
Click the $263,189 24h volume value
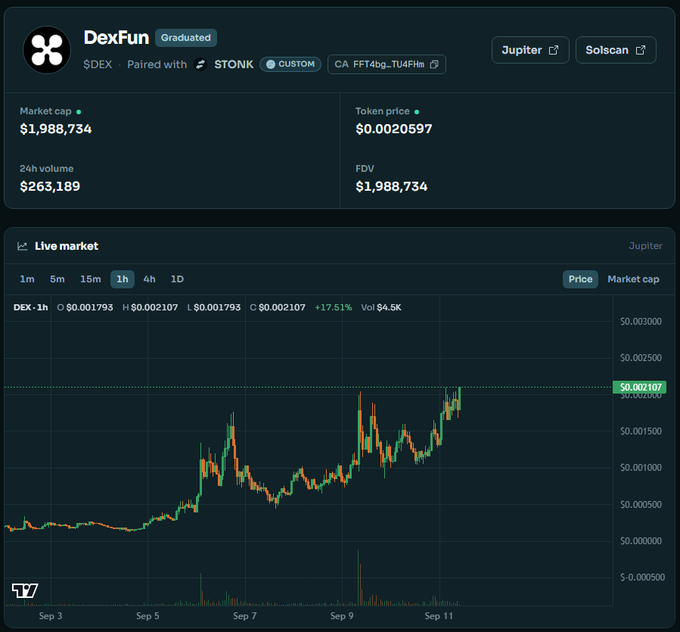point(50,187)
